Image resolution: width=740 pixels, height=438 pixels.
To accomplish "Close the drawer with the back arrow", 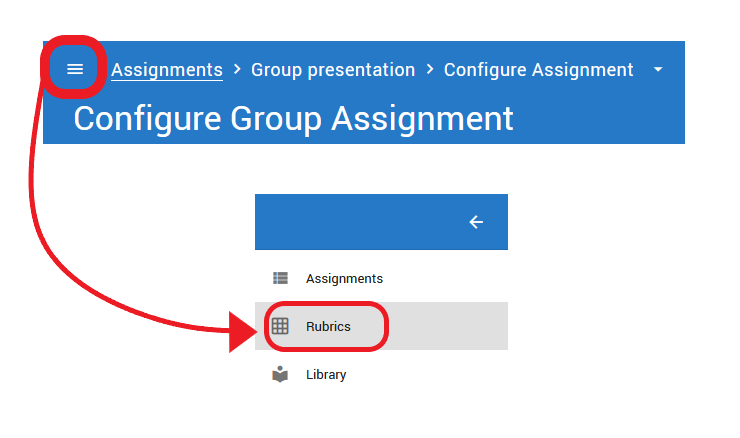I will [476, 222].
